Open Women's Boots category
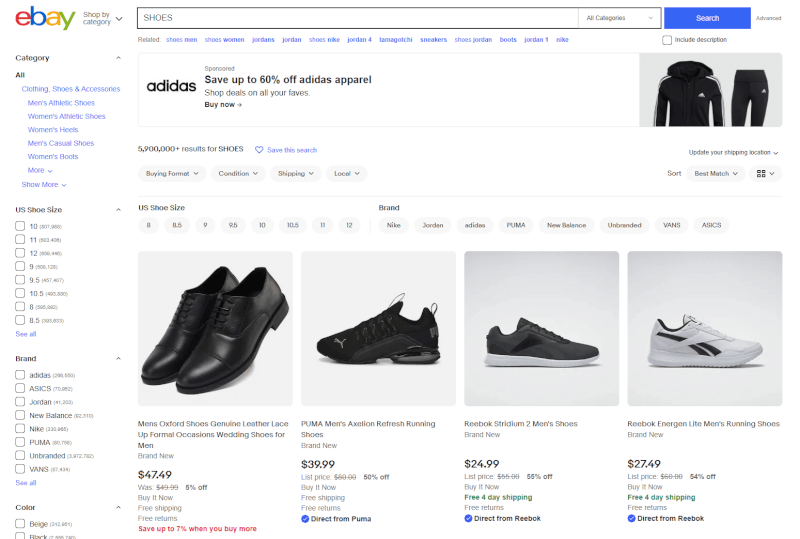Image resolution: width=800 pixels, height=539 pixels. [53, 157]
